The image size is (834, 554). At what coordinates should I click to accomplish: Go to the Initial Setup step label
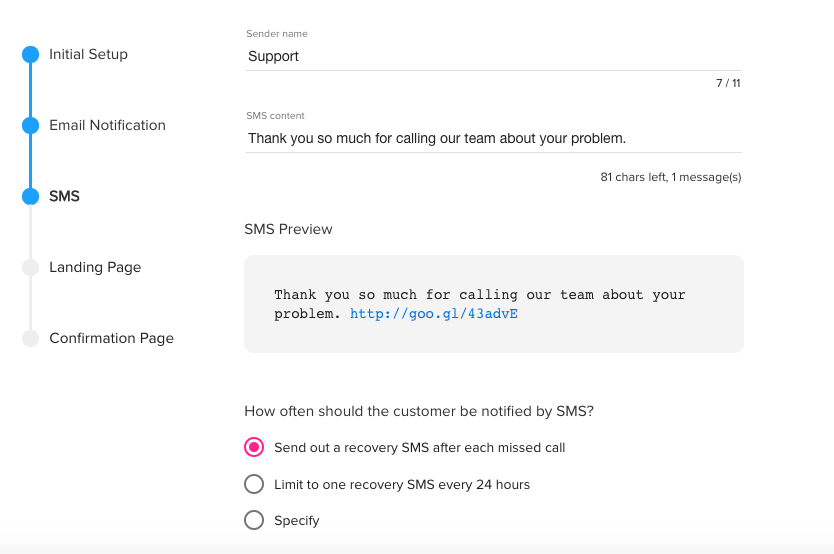[x=88, y=54]
